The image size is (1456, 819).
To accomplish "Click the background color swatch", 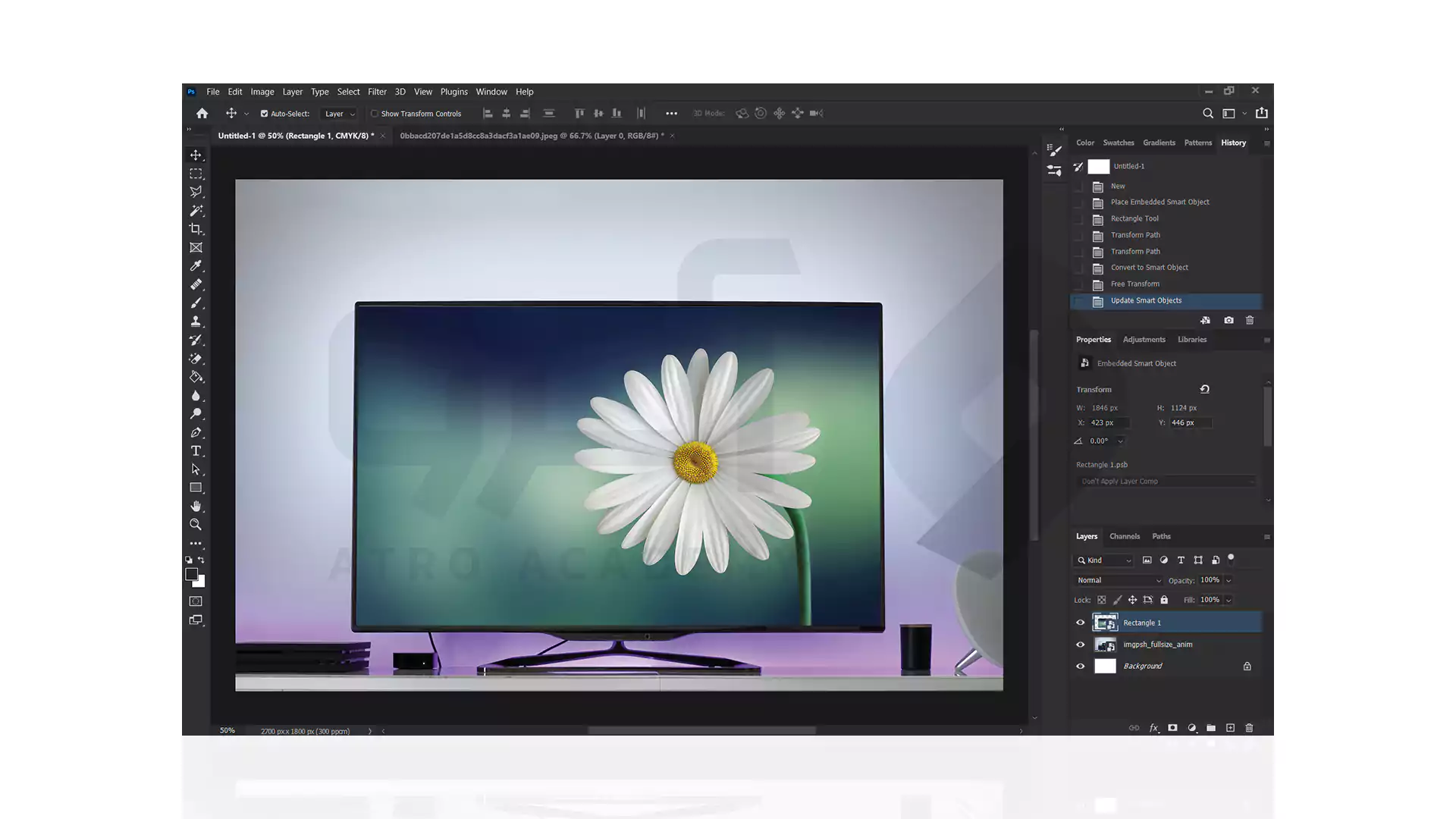I will [x=199, y=582].
